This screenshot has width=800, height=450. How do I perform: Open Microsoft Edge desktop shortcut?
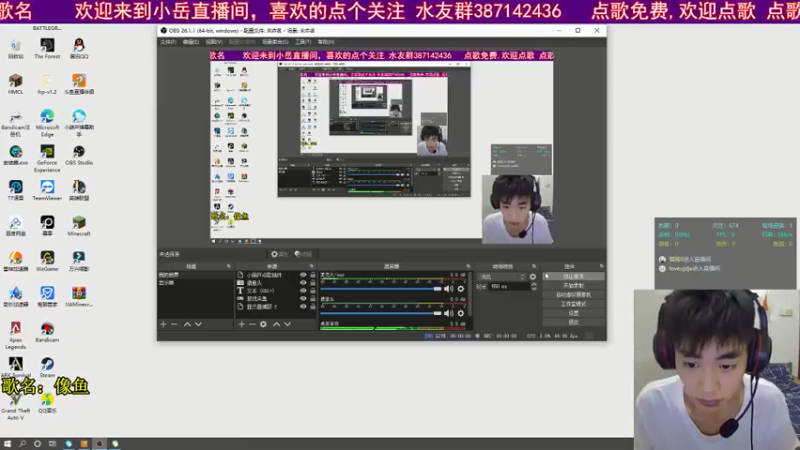click(47, 123)
